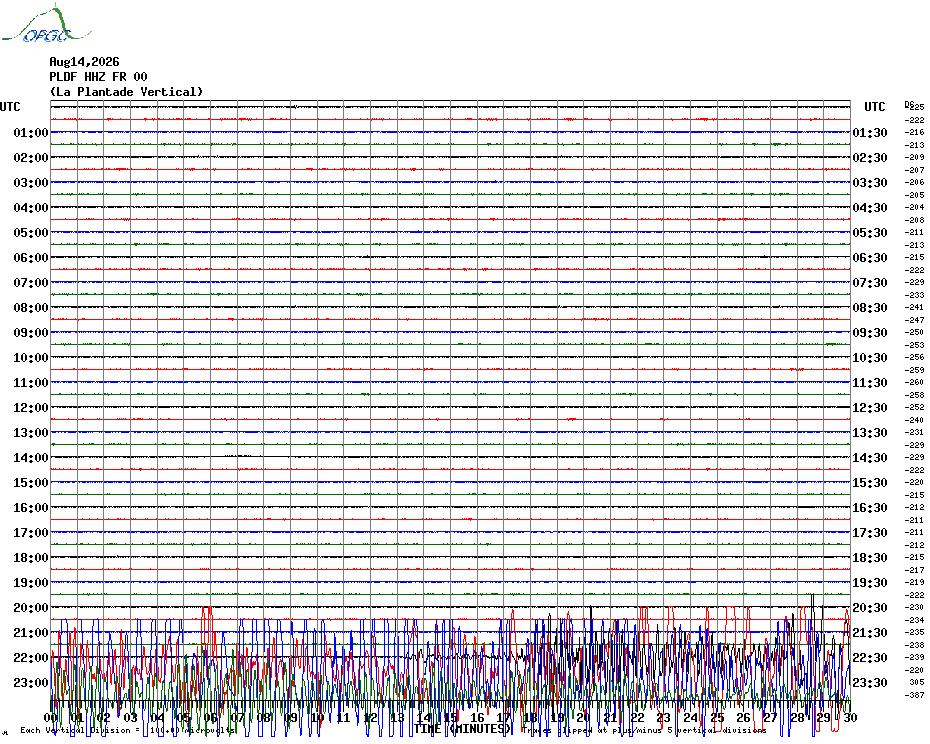Click the OFGC logo at top left
The height and width of the screenshot is (744, 930).
(x=47, y=24)
